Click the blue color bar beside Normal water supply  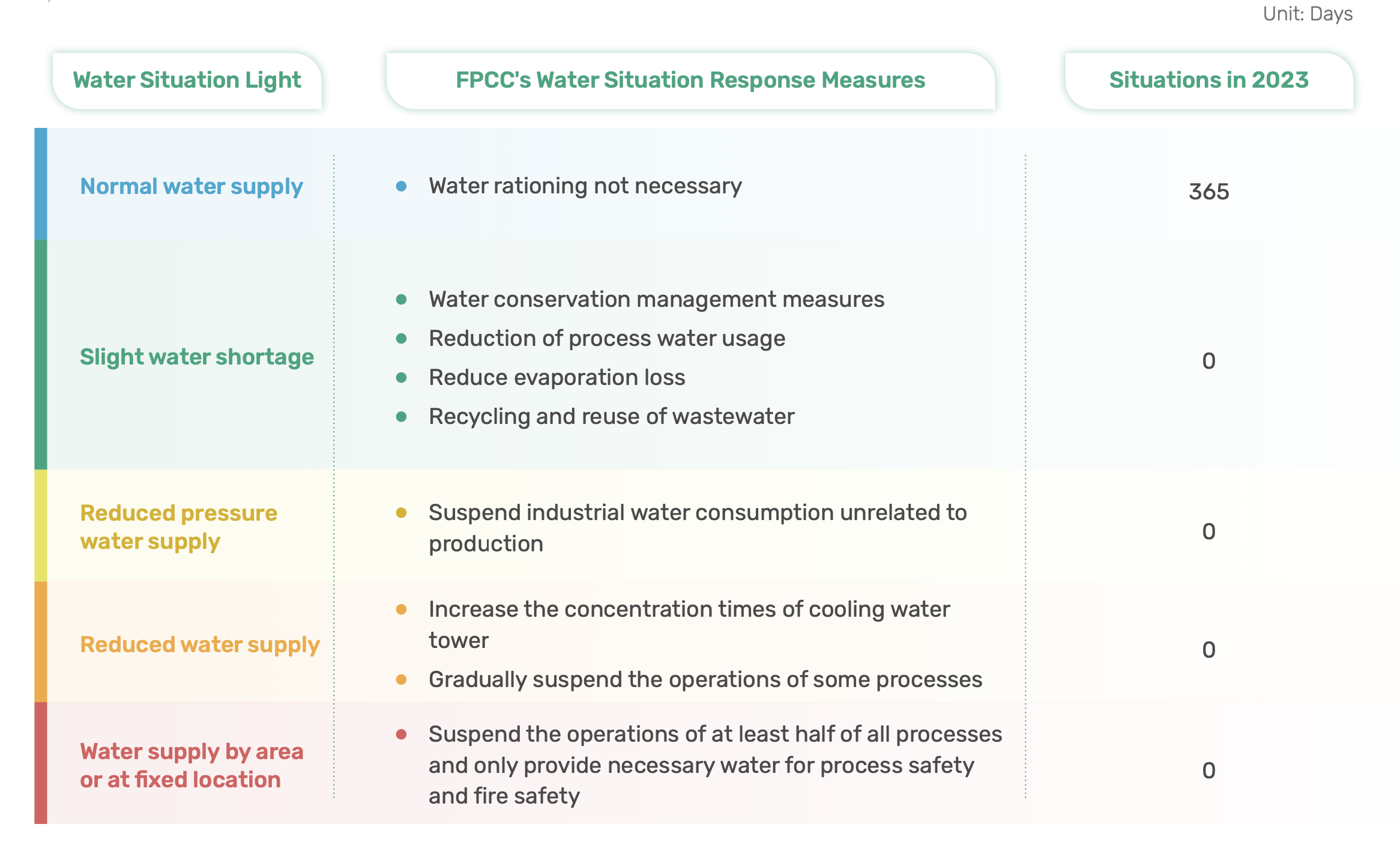pyautogui.click(x=41, y=184)
